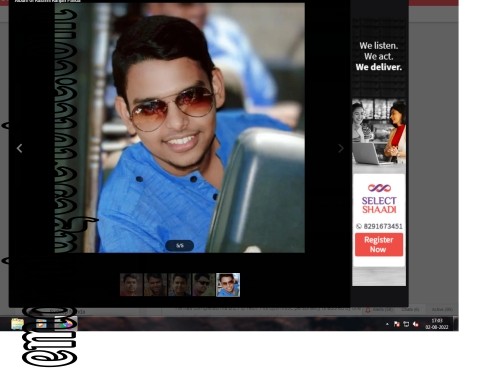The width and height of the screenshot is (500, 375).
Task: Open the third photo thumbnail
Action: [x=179, y=285]
